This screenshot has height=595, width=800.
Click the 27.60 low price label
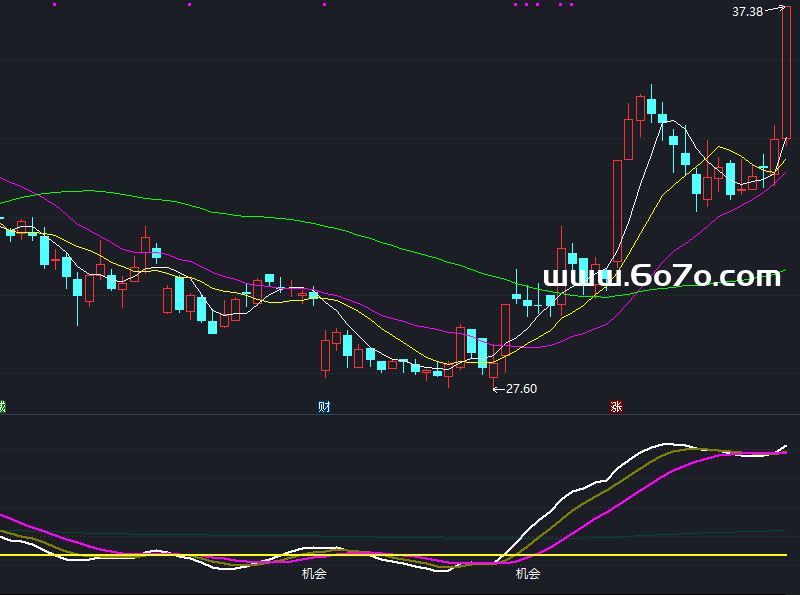pyautogui.click(x=522, y=389)
